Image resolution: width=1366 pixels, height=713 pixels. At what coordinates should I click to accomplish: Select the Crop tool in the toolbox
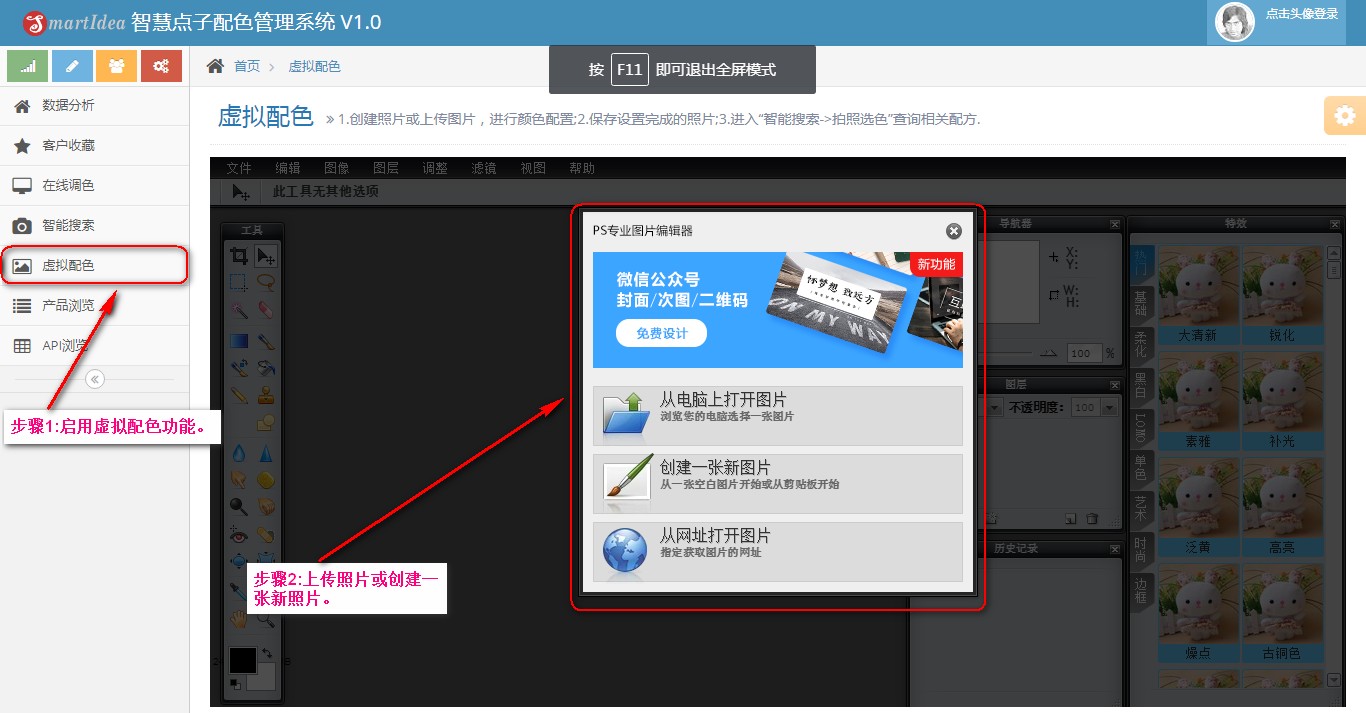(239, 256)
